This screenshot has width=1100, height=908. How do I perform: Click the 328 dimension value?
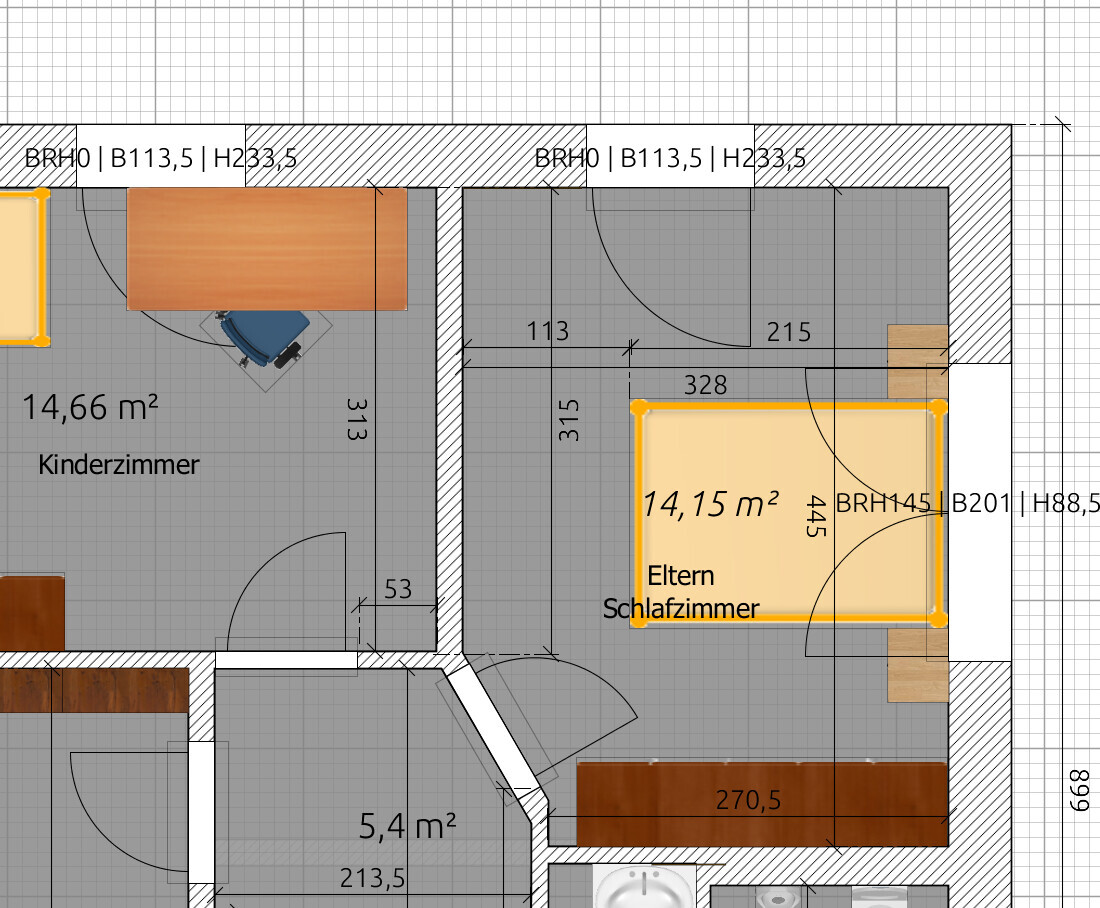(706, 384)
